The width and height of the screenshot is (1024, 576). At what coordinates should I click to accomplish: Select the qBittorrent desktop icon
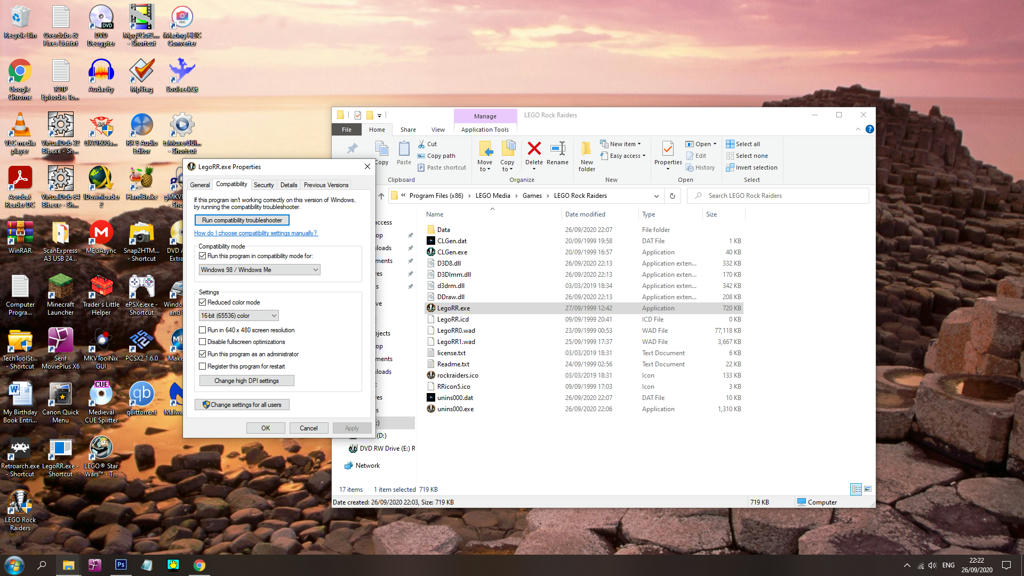pyautogui.click(x=141, y=398)
